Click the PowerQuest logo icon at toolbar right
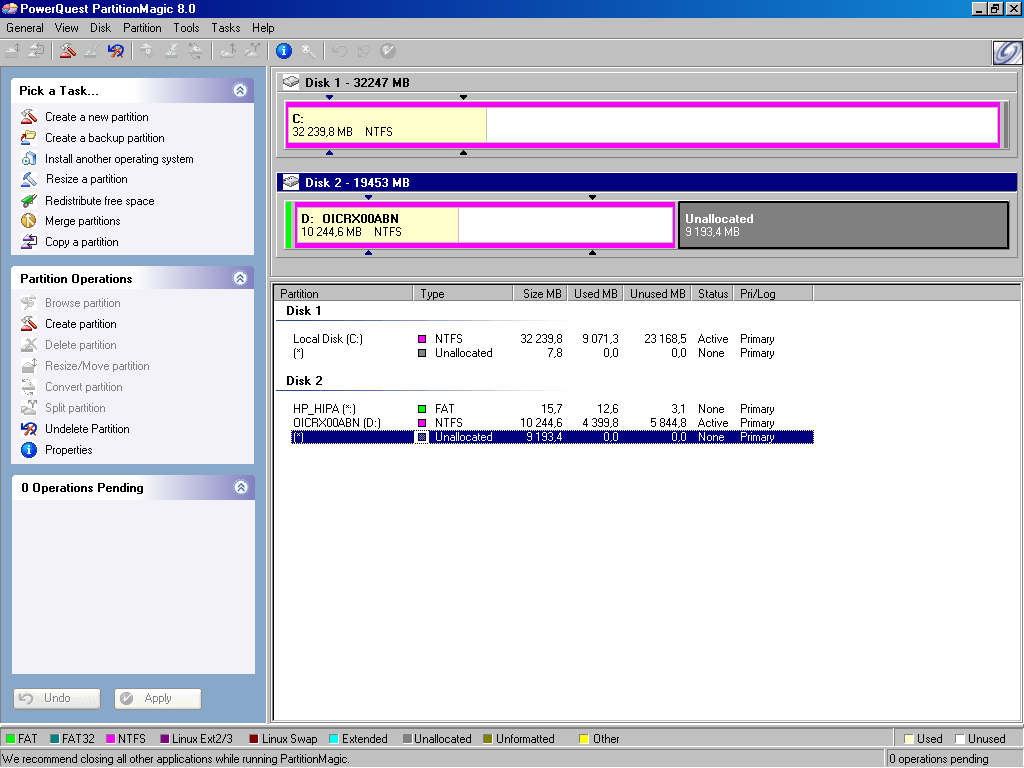This screenshot has height=768, width=1024. pyautogui.click(x=1006, y=52)
